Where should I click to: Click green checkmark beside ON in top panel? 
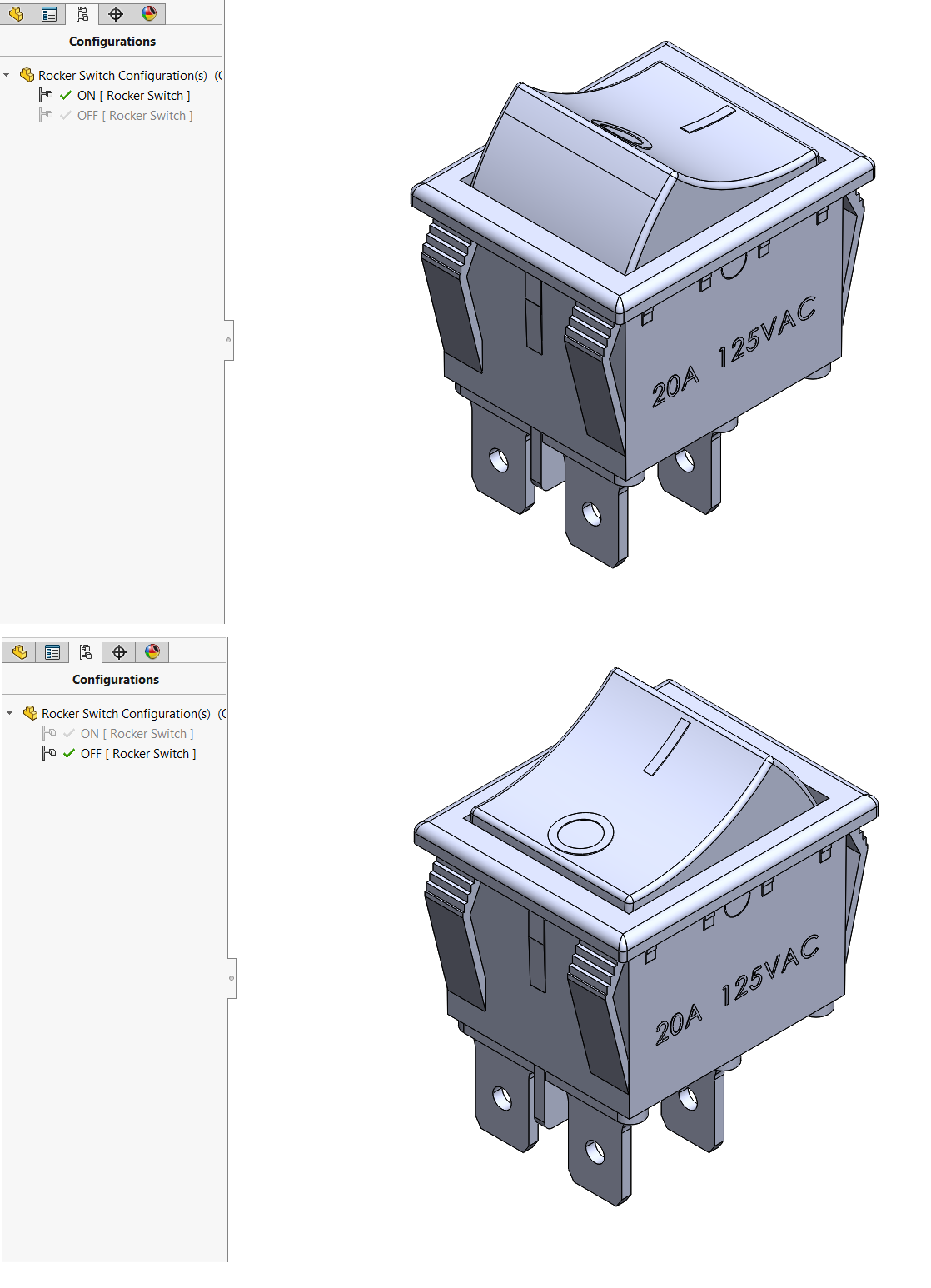(x=66, y=95)
